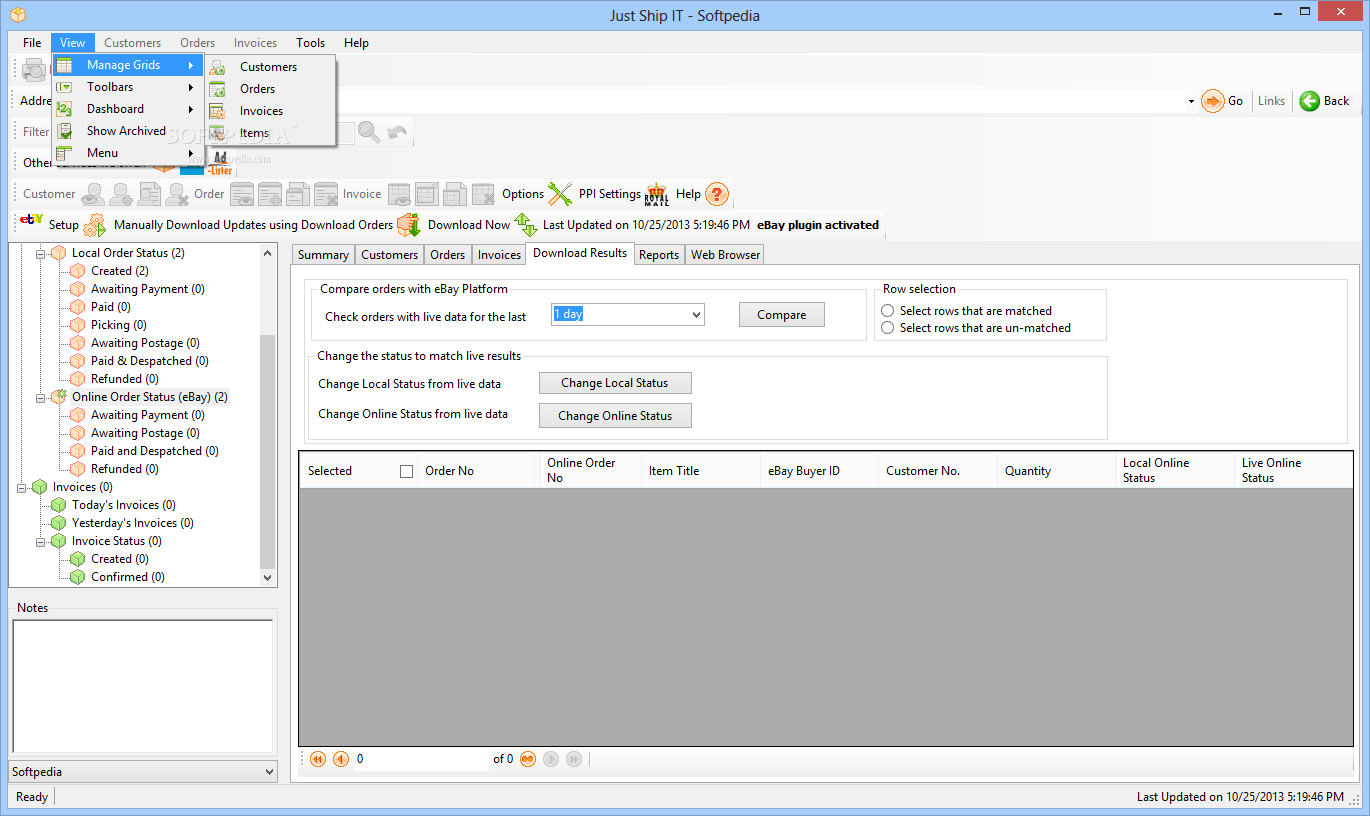Expand the Toolbars submenu in View menu
Screen dimensions: 1370x816
pos(128,87)
